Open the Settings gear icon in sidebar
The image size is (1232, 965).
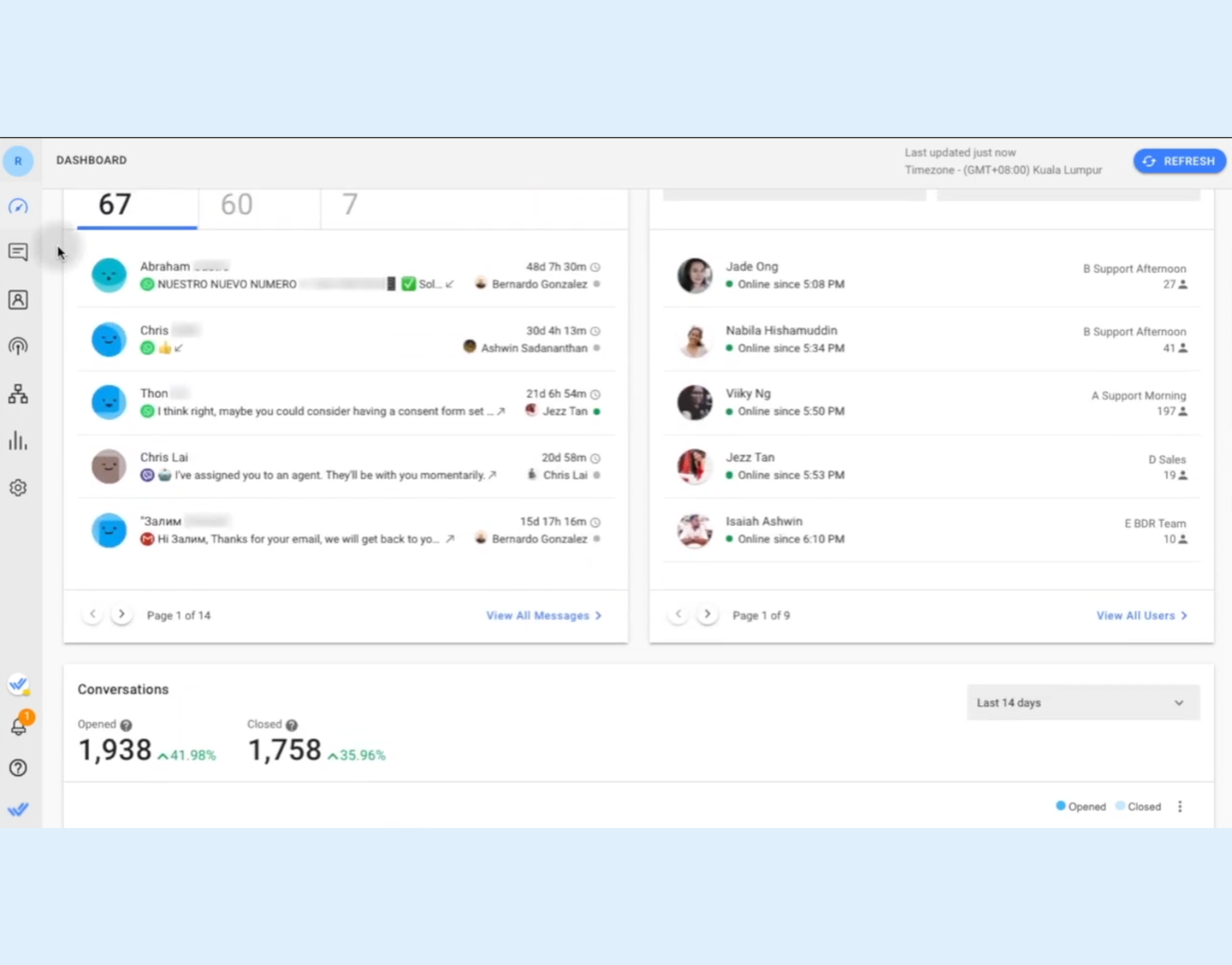pyautogui.click(x=18, y=488)
